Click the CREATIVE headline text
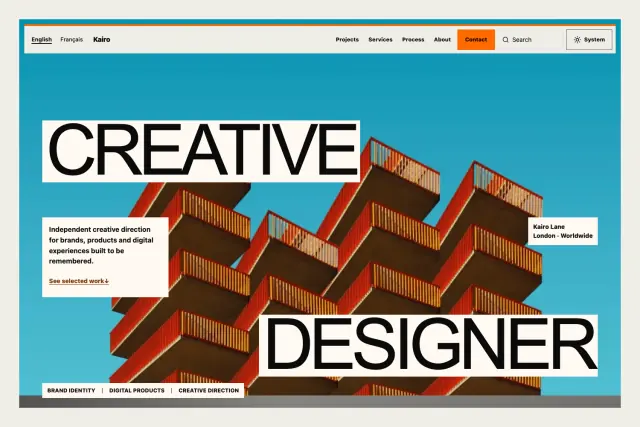This screenshot has width=640, height=427. pyautogui.click(x=201, y=151)
